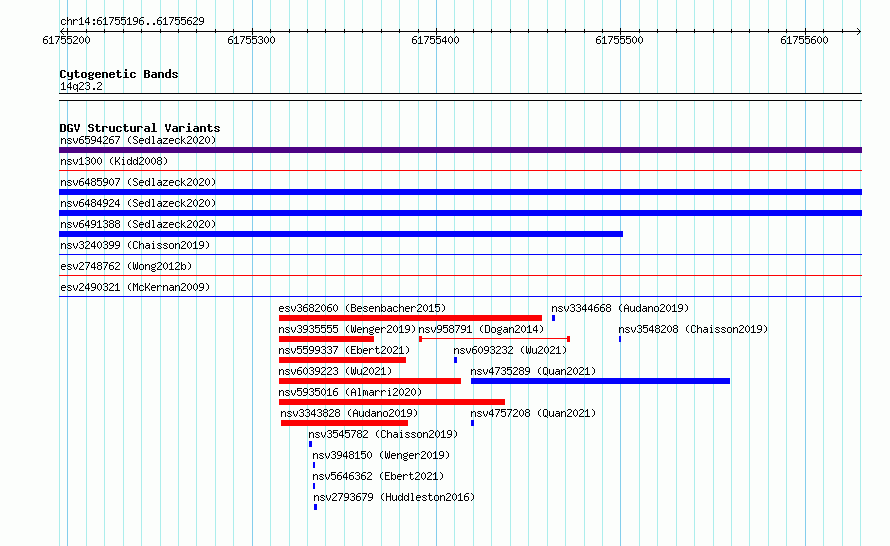Click the Cytogenetic Bands track title
Image resolution: width=890 pixels, height=546 pixels.
click(x=119, y=74)
